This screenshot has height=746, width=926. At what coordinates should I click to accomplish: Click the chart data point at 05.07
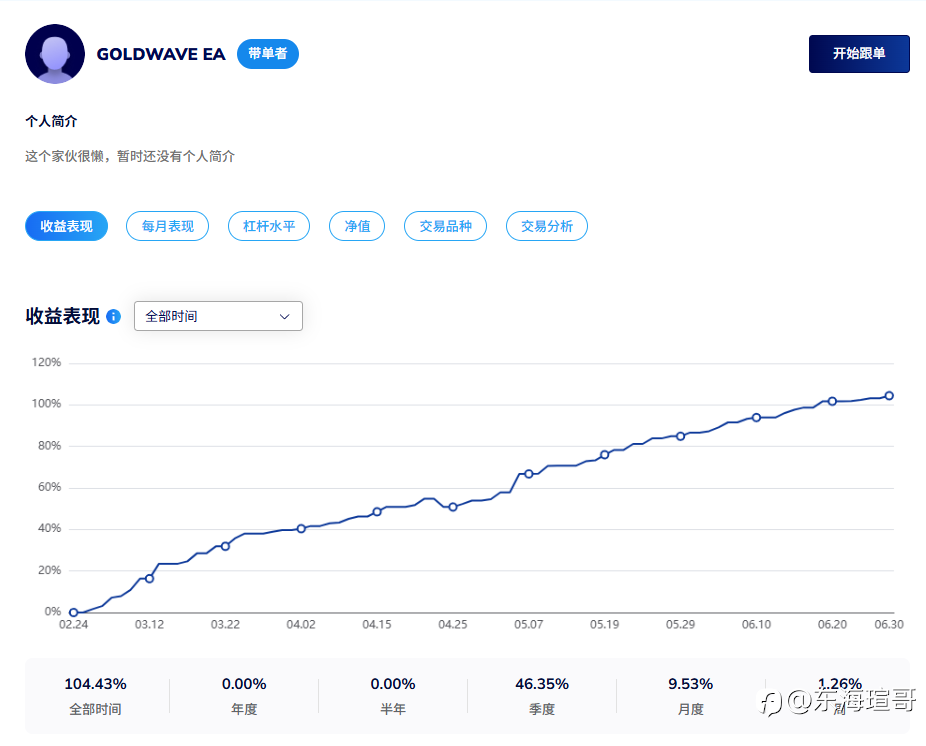(529, 474)
